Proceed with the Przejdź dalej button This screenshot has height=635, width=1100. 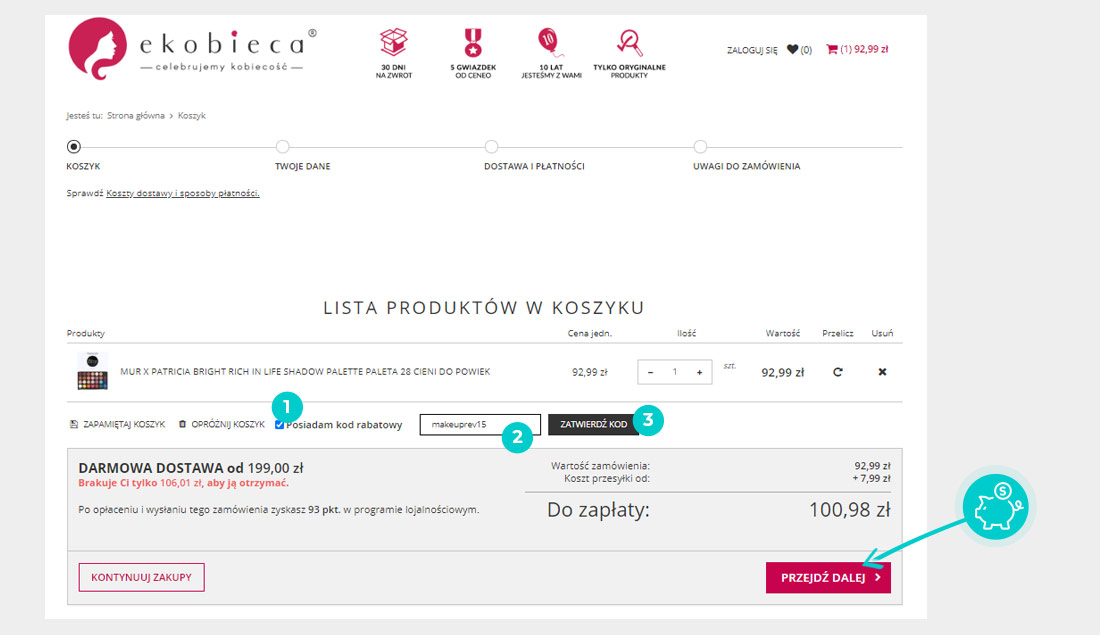pyautogui.click(x=829, y=577)
